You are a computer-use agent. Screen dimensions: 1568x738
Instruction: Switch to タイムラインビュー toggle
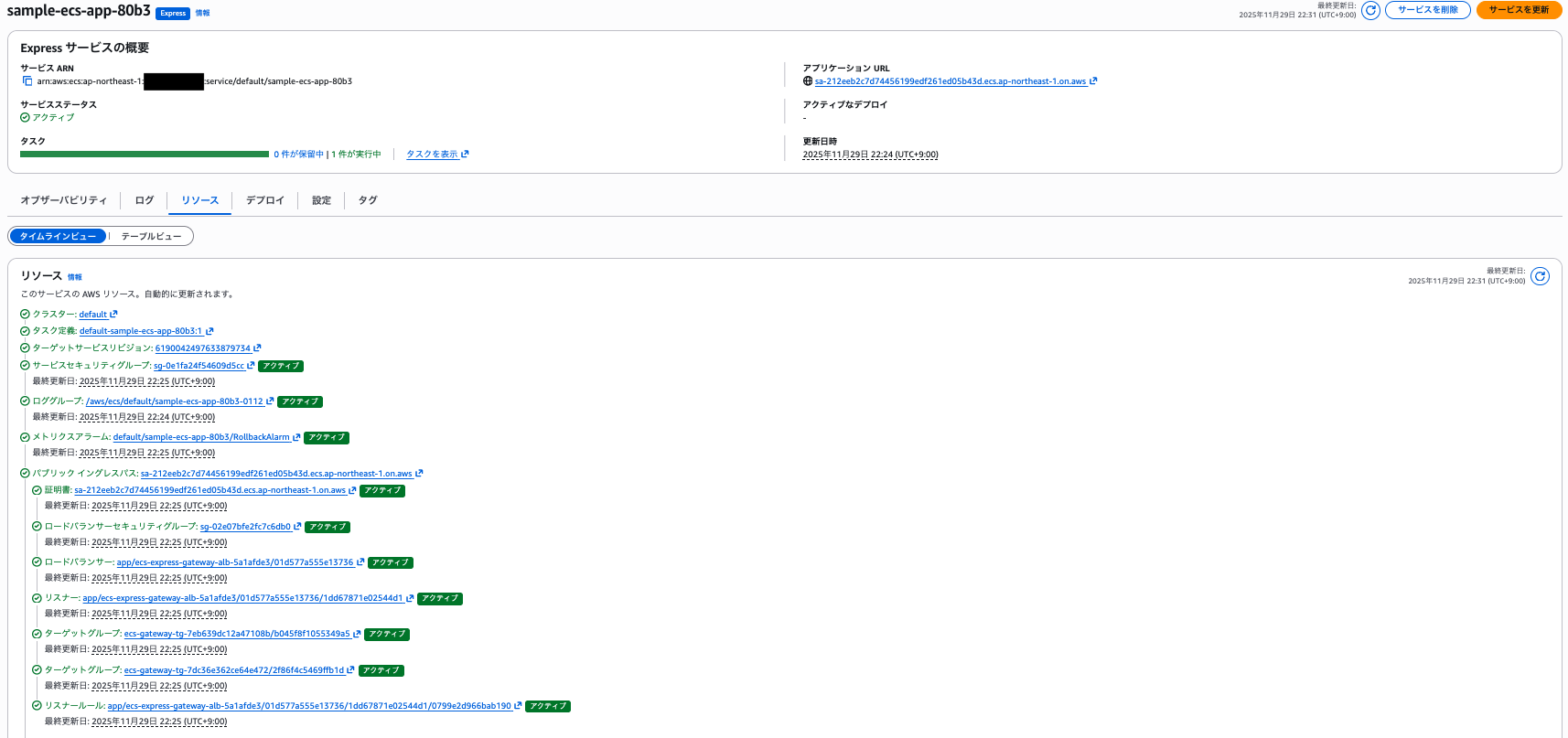(x=58, y=237)
